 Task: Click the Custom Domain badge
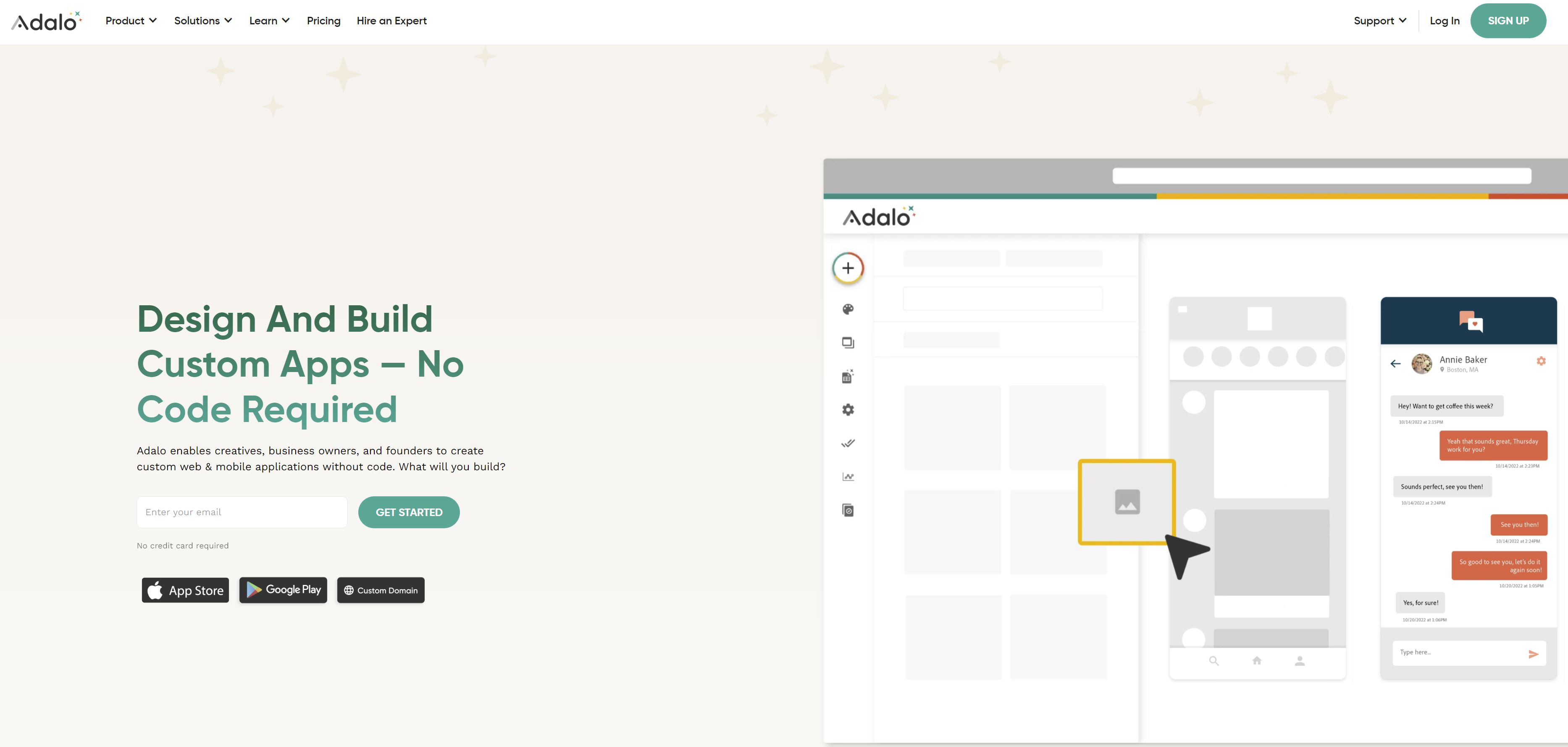pyautogui.click(x=381, y=590)
